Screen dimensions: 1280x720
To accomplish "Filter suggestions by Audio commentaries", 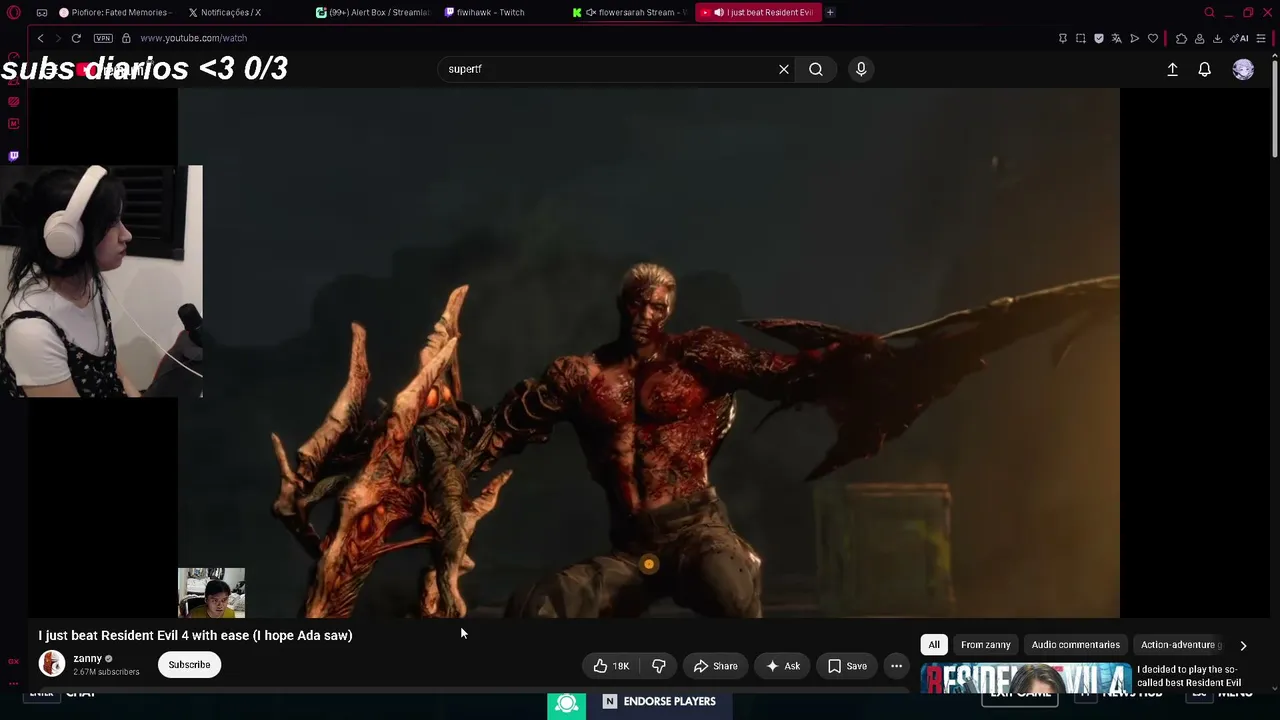I will point(1076,645).
